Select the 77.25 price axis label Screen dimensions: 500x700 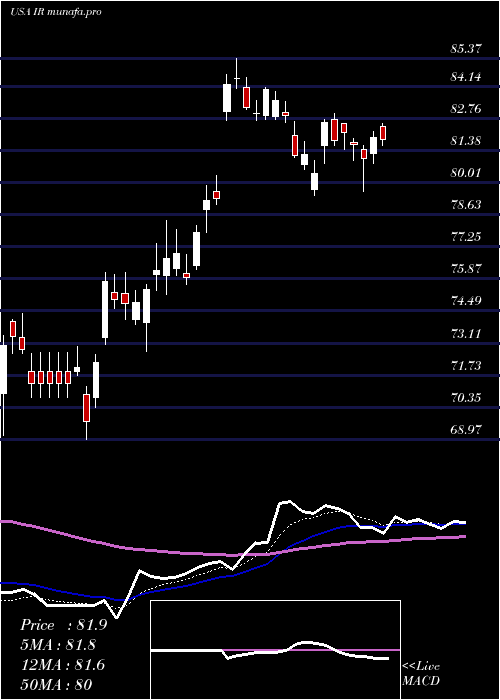(466, 237)
